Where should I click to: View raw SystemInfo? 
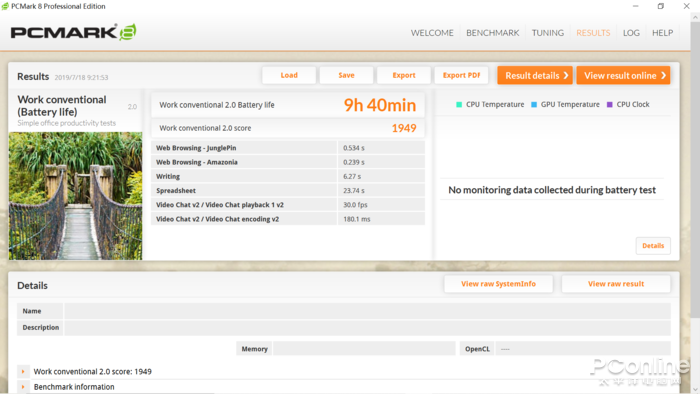pos(498,284)
